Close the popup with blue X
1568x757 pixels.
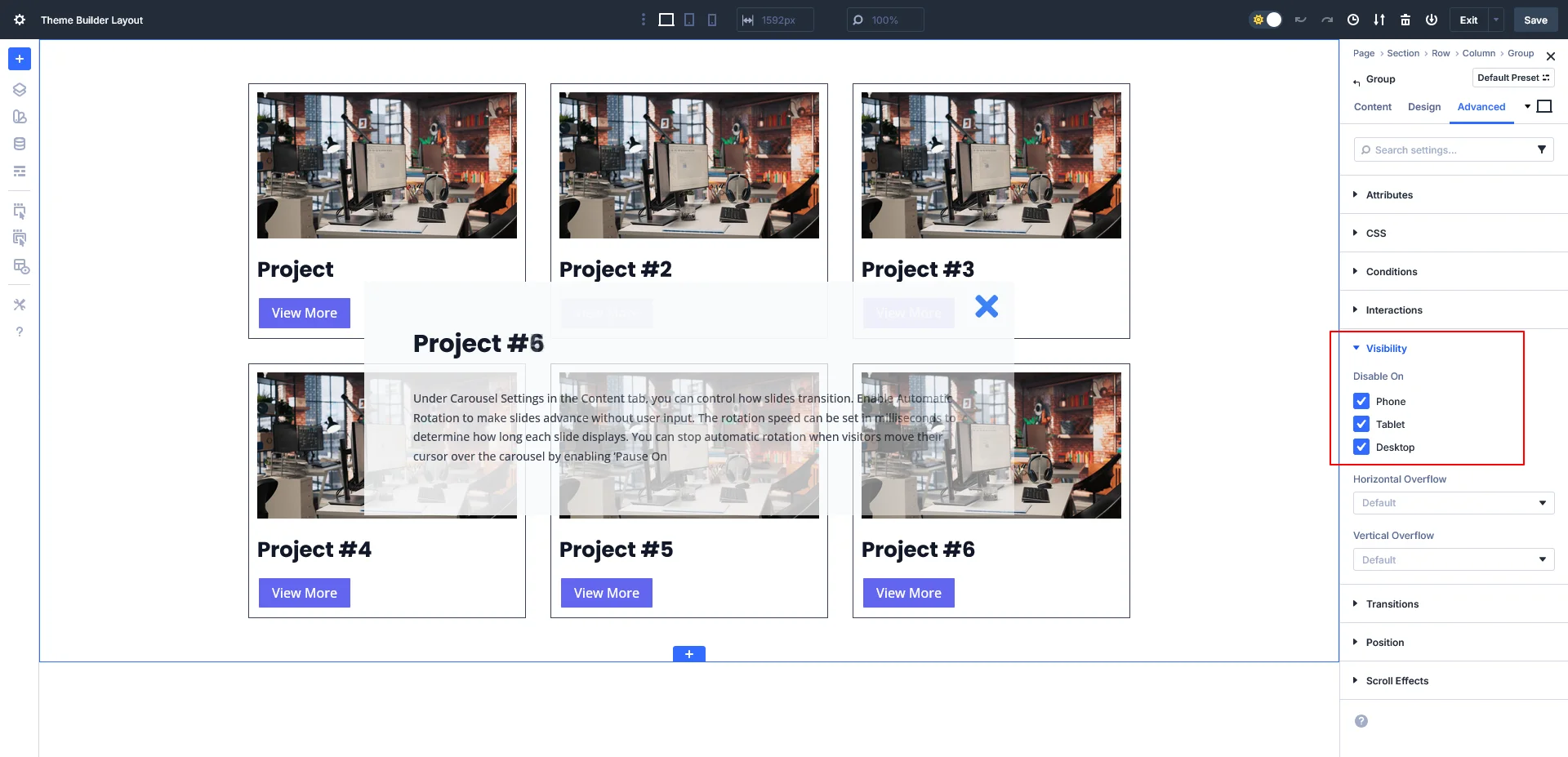(x=987, y=306)
